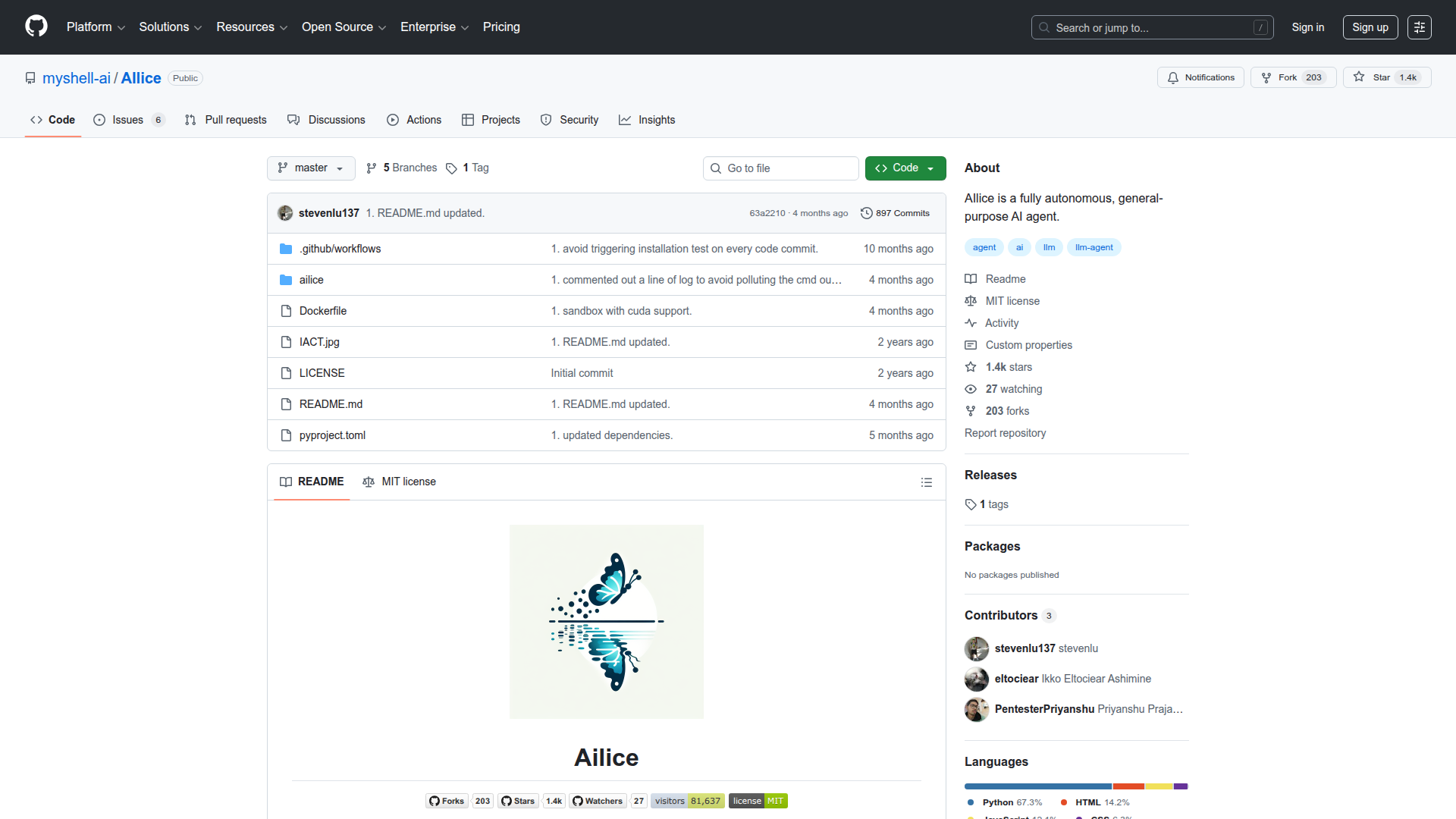The width and height of the screenshot is (1456, 819).
Task: Open the ailice folder
Action: tap(311, 280)
